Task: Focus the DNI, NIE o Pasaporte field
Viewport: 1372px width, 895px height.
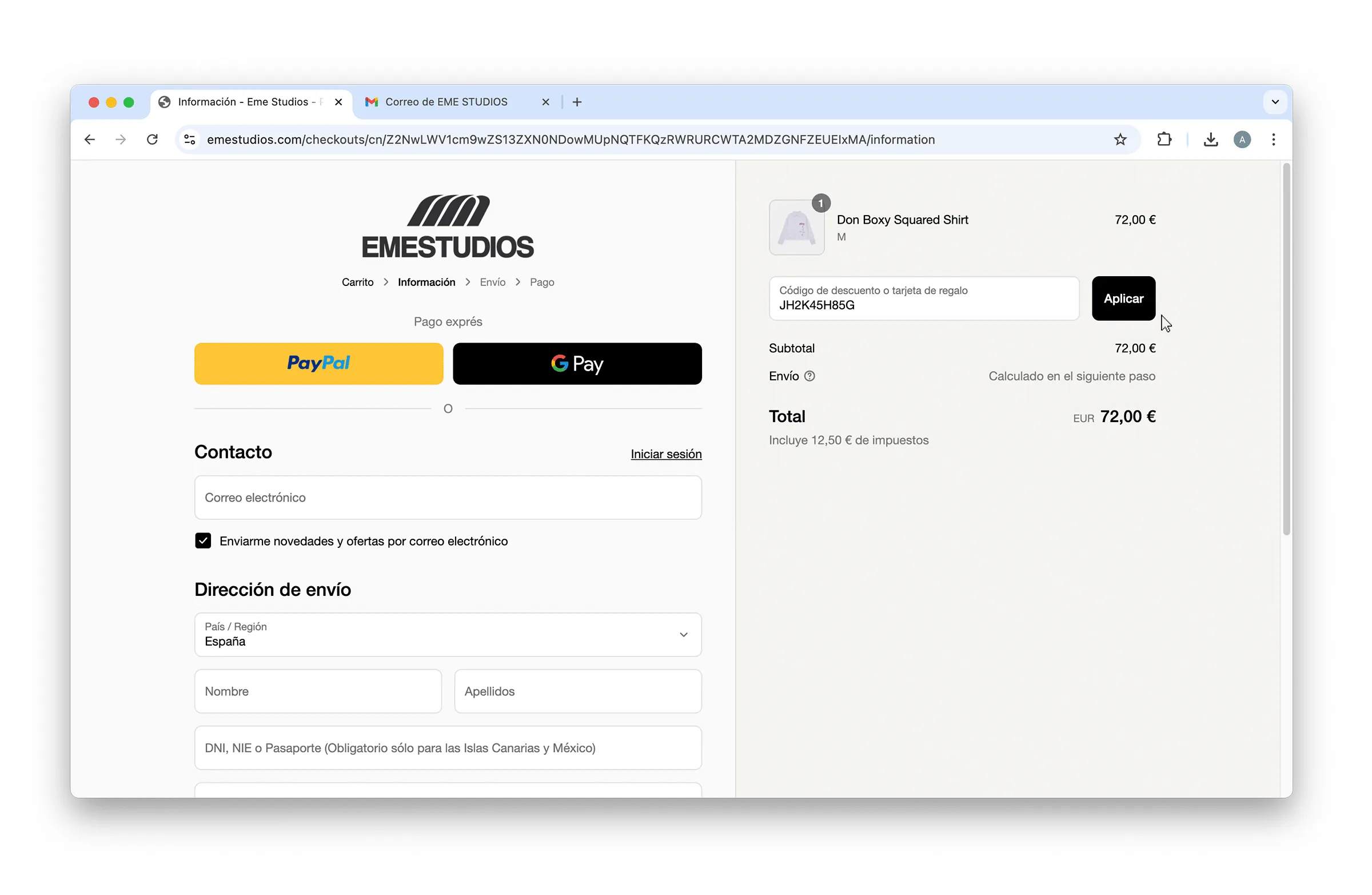Action: [448, 747]
